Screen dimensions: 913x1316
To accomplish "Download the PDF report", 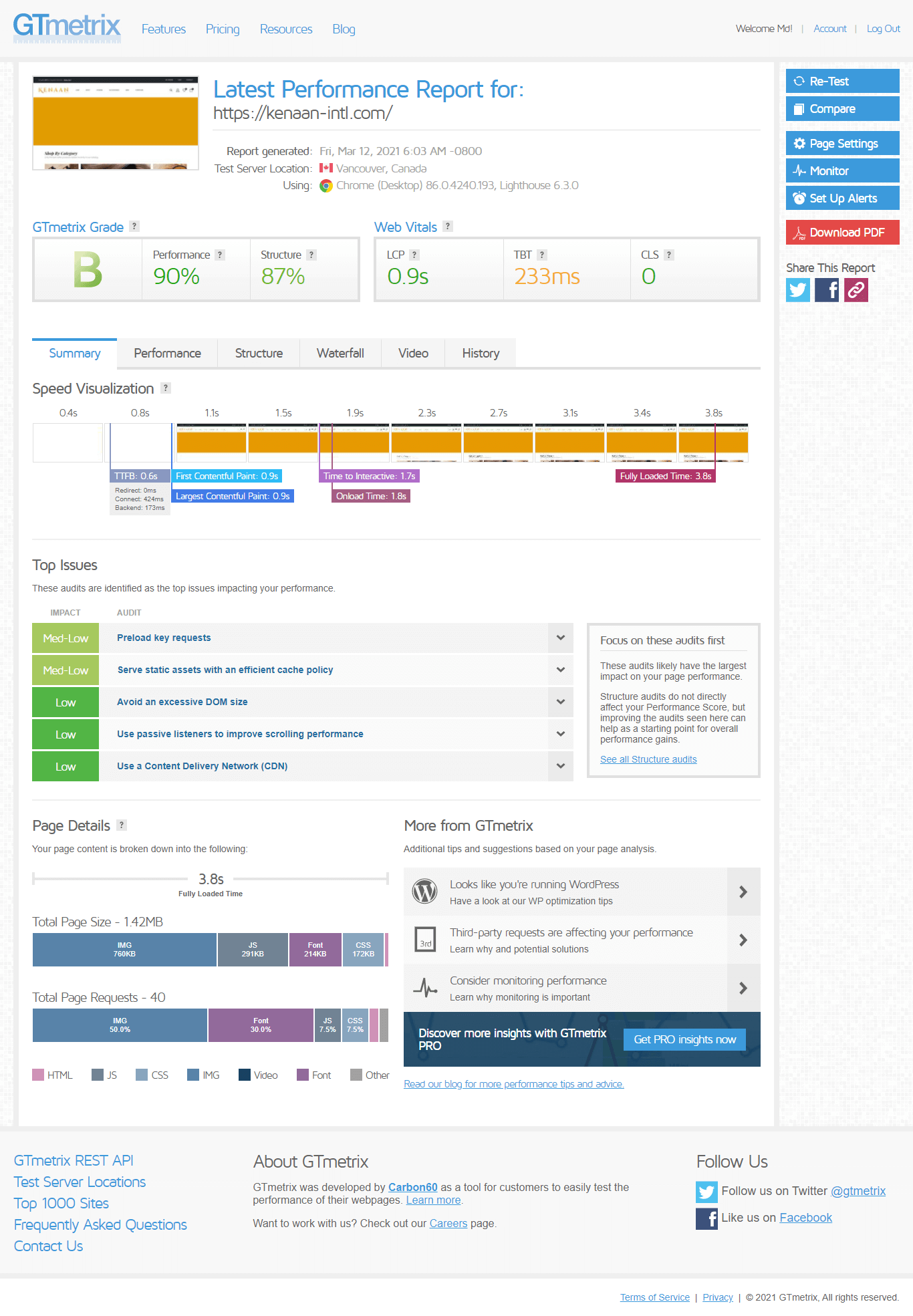I will coord(842,232).
